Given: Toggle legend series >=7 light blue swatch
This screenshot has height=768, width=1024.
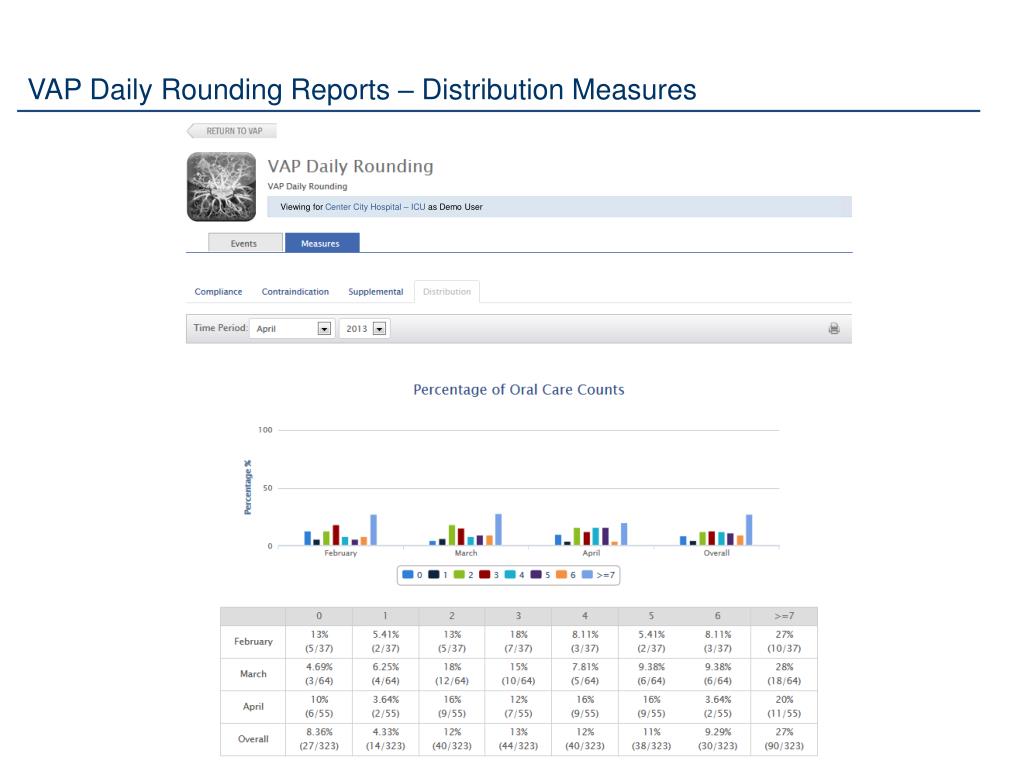Looking at the screenshot, I should click(587, 575).
